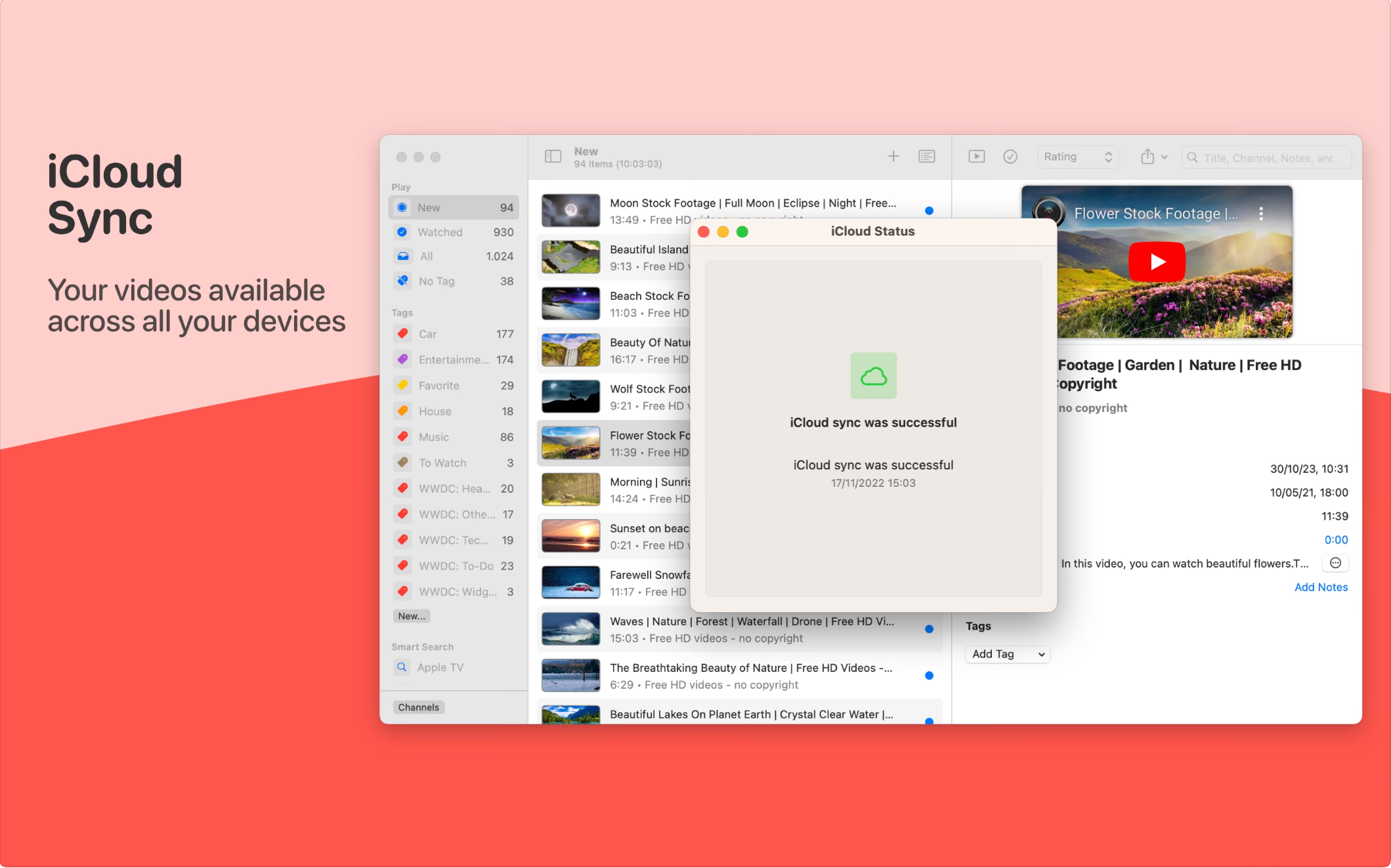Click the New... tag button

[x=412, y=616]
